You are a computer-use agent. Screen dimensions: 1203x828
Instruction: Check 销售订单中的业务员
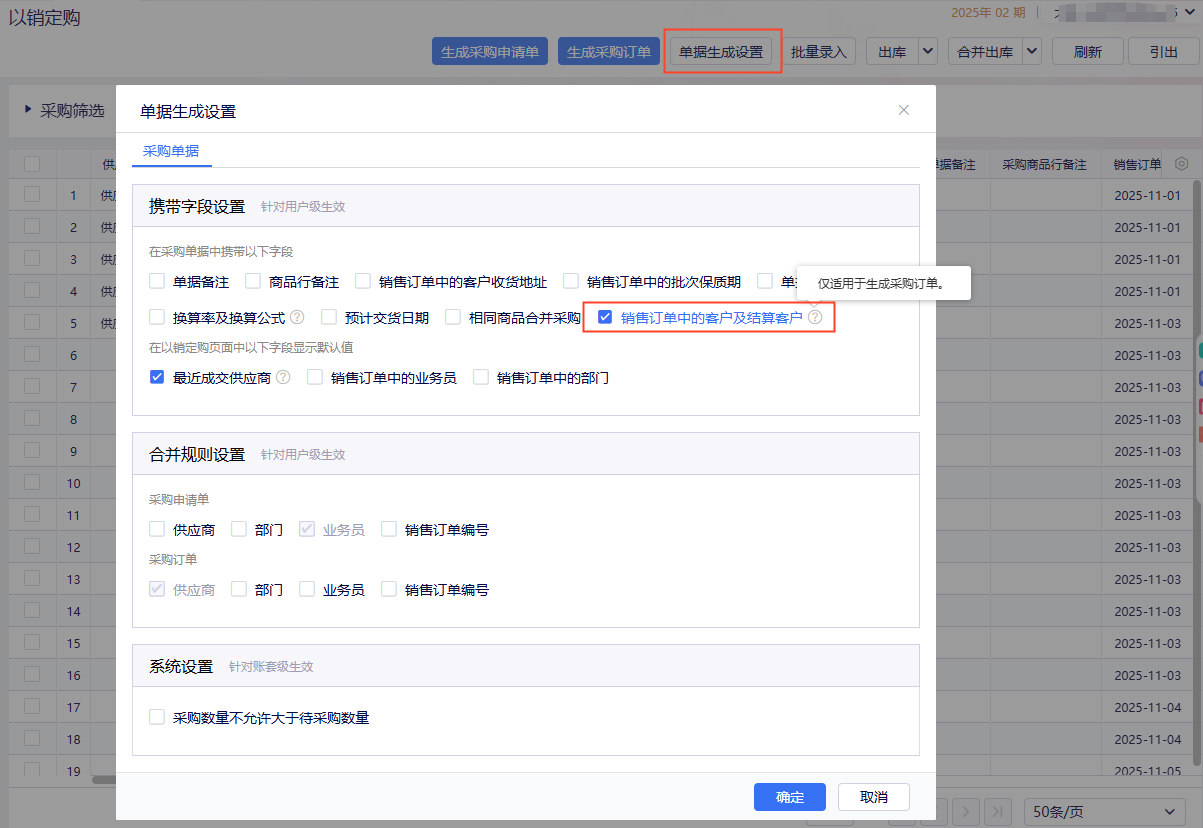315,377
